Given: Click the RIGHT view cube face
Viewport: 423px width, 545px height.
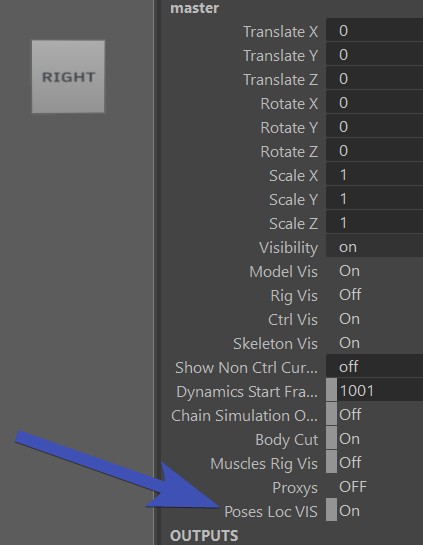Looking at the screenshot, I should pyautogui.click(x=68, y=76).
